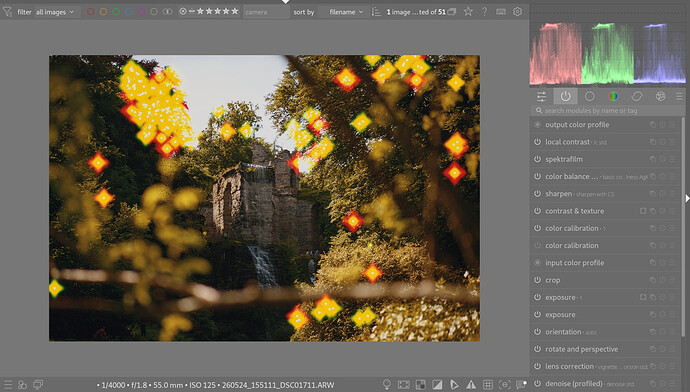Toggle gamut check warning triangle icon

[471, 385]
